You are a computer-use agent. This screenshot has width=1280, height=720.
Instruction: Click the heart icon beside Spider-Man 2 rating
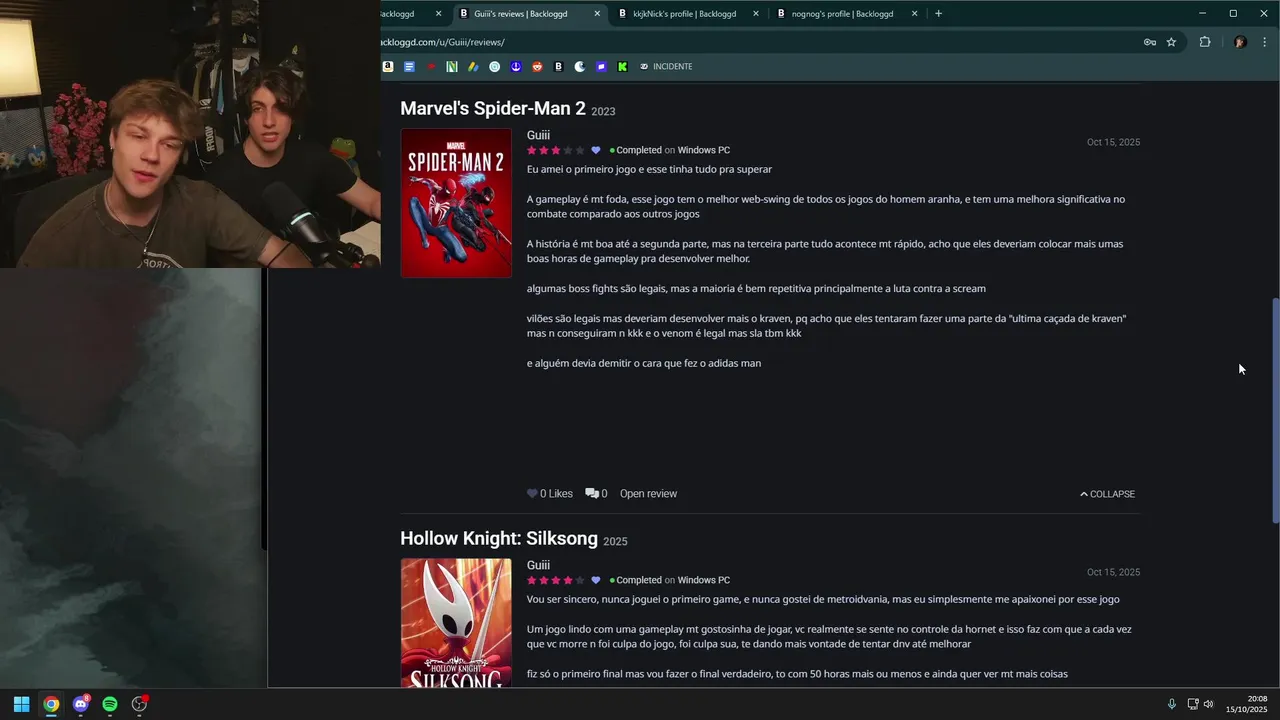coord(596,150)
